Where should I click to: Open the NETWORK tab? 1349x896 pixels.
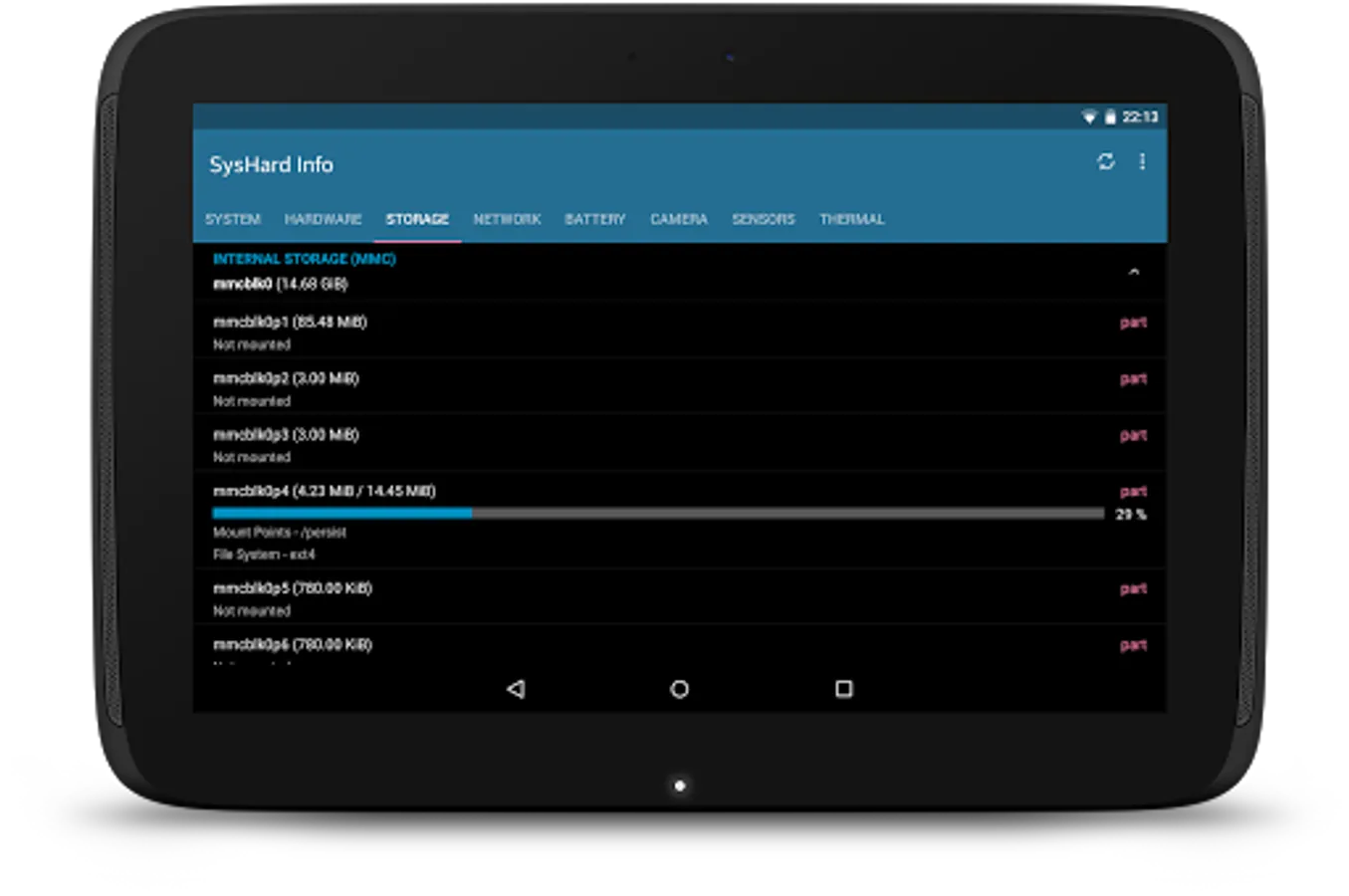(x=507, y=219)
